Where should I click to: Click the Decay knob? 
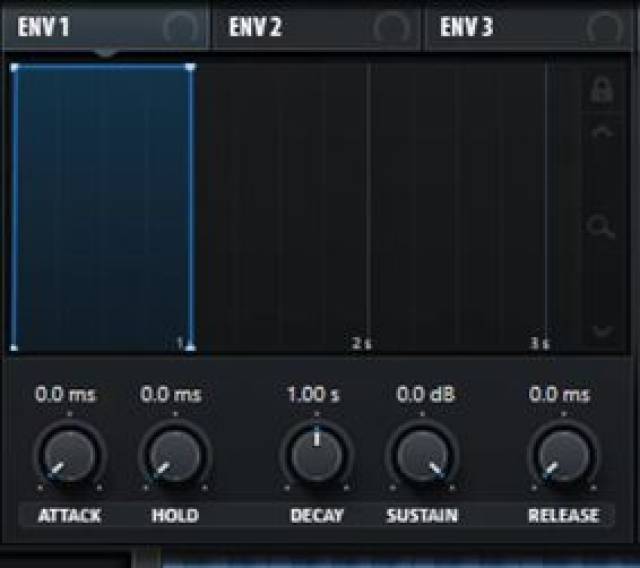317,455
